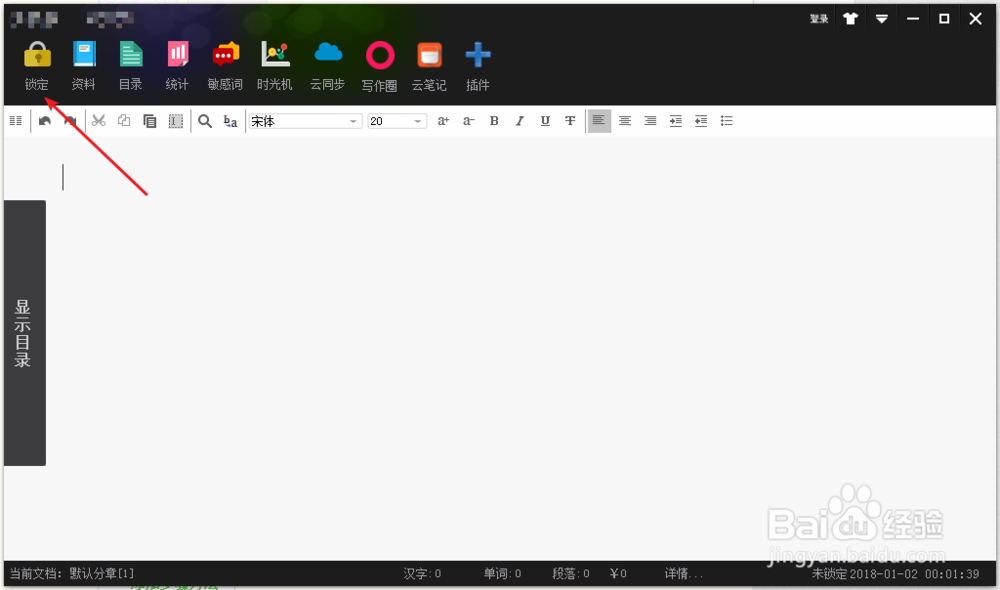Image resolution: width=1000 pixels, height=590 pixels.
Task: Open the 云笔记 notebook icon
Action: [429, 56]
